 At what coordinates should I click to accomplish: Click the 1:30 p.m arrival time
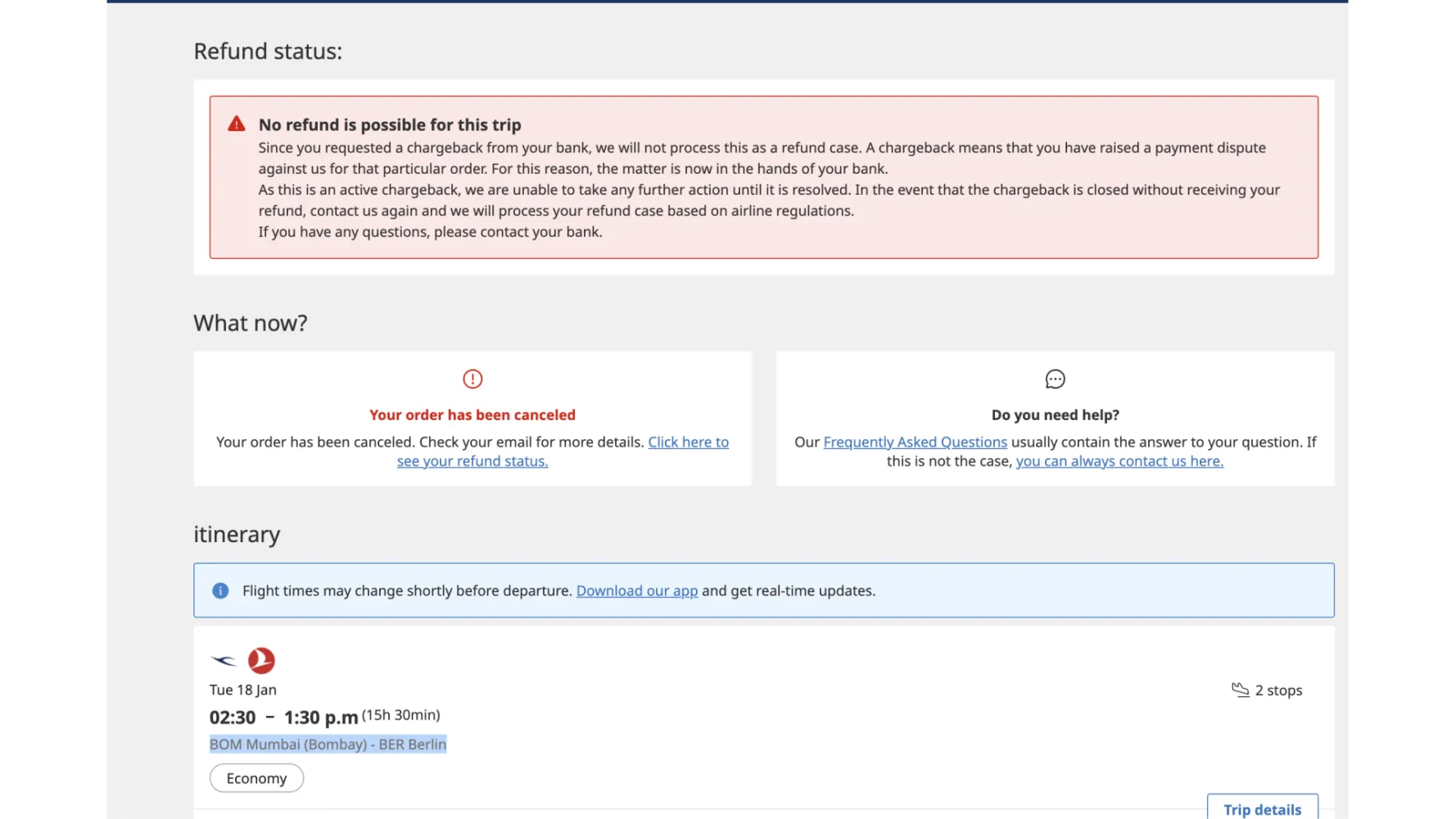tap(321, 717)
